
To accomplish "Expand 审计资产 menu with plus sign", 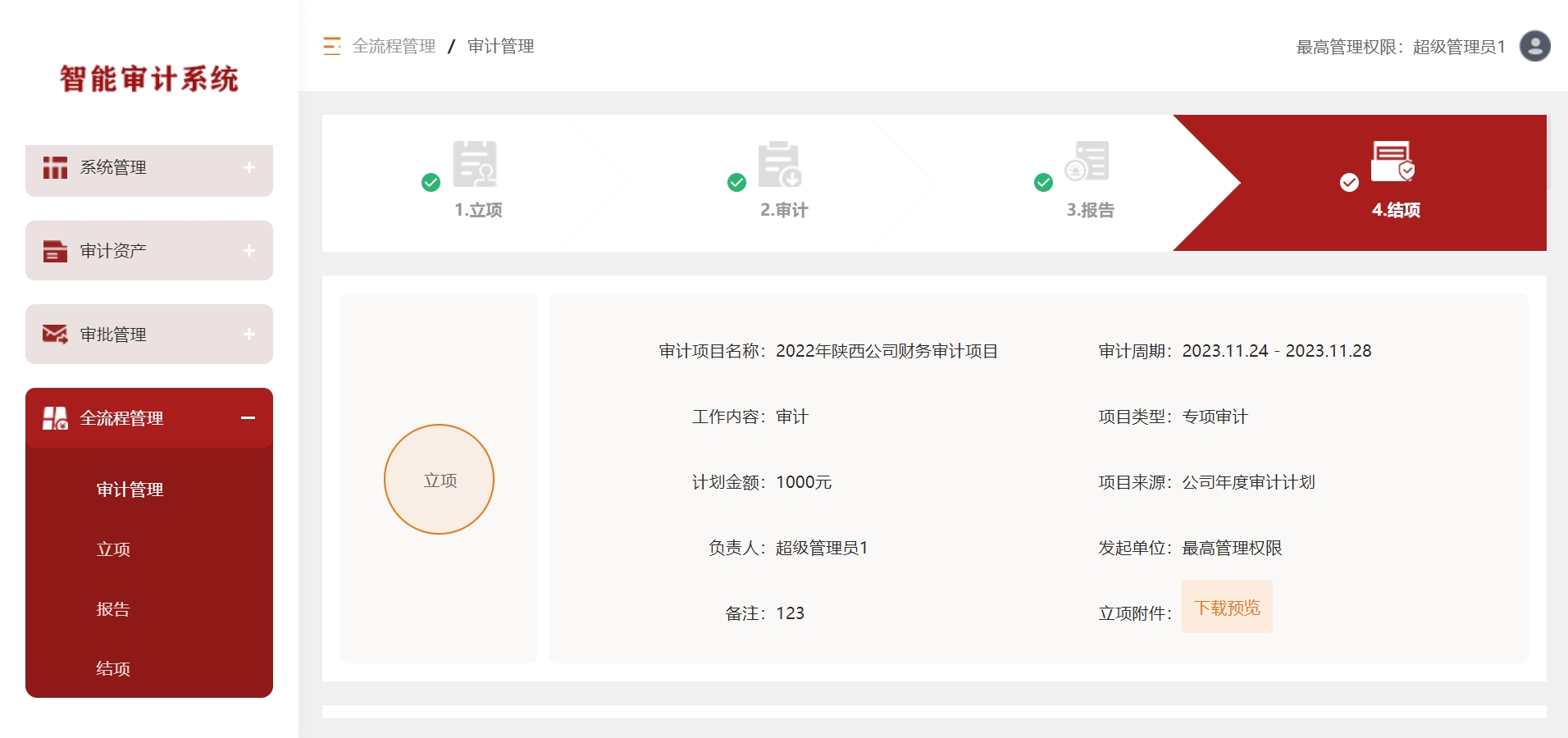I will [x=249, y=251].
